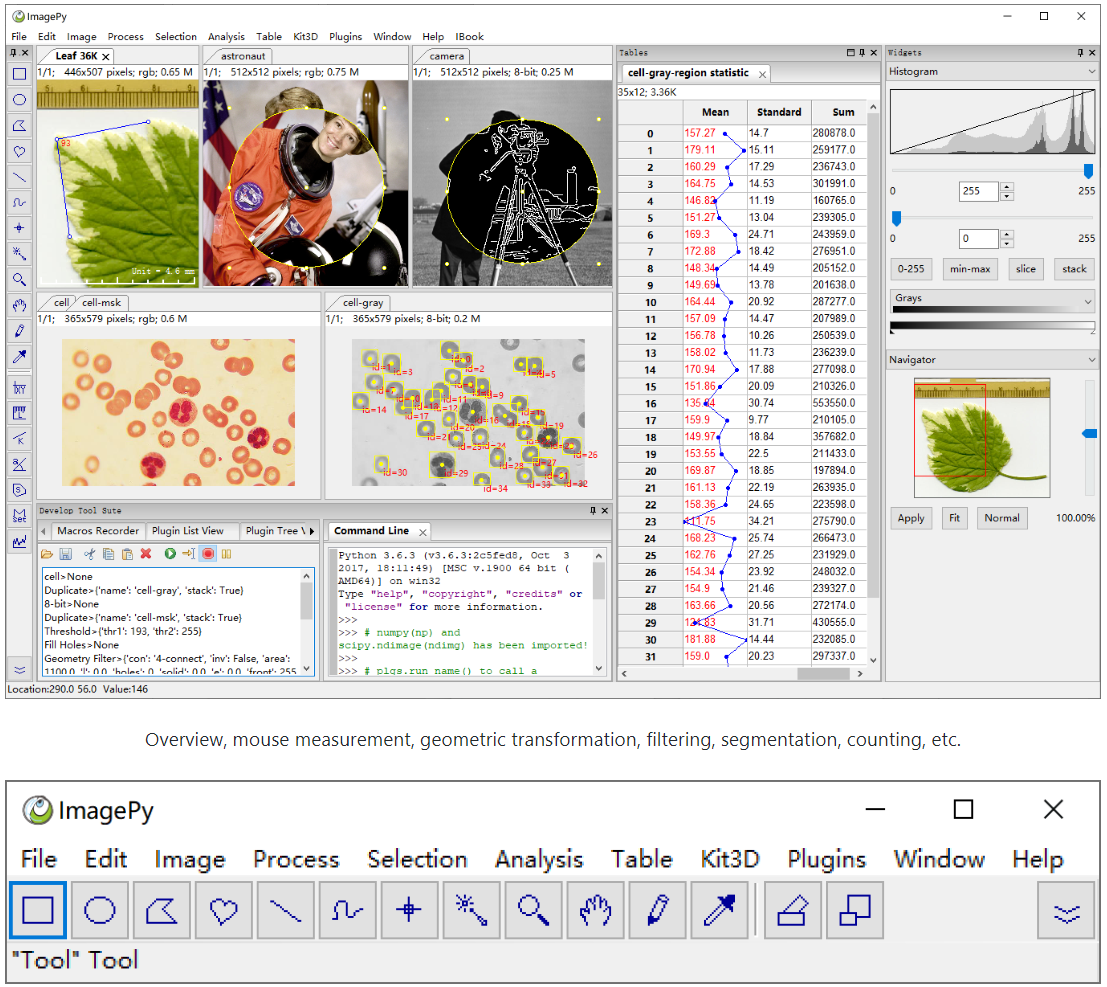Run the macro line by line with the step icon

coord(189,554)
